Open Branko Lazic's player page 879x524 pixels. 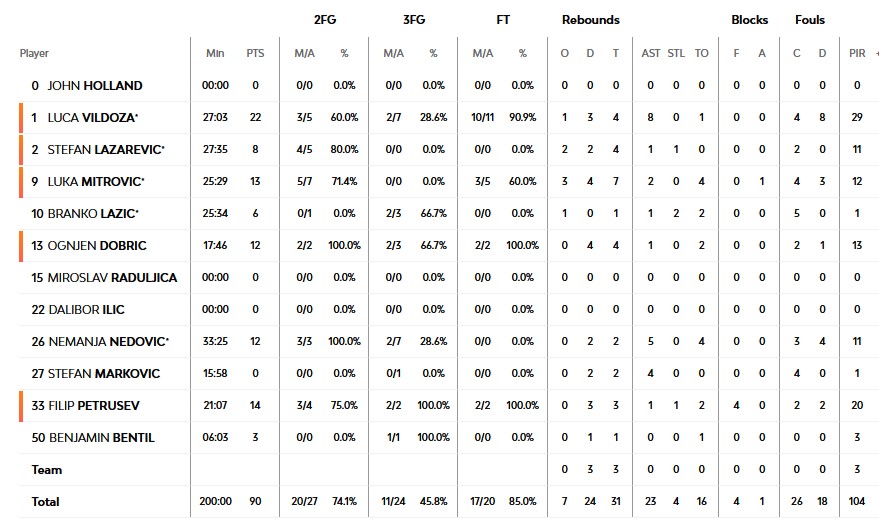point(91,214)
